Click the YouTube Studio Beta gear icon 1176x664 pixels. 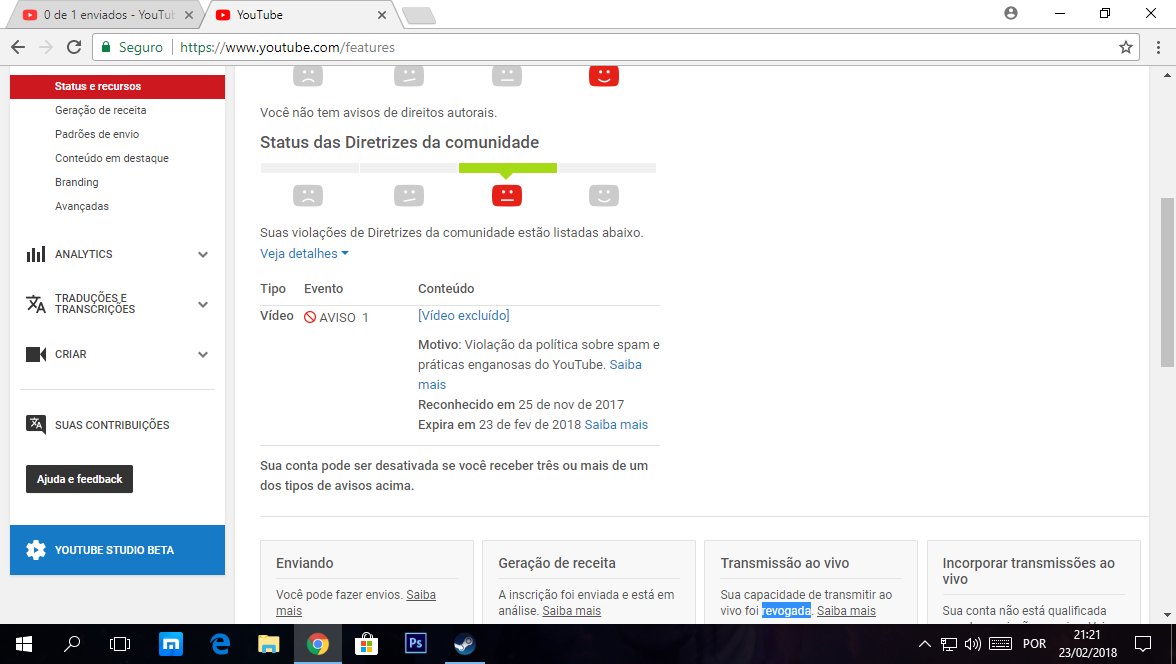click(x=35, y=550)
